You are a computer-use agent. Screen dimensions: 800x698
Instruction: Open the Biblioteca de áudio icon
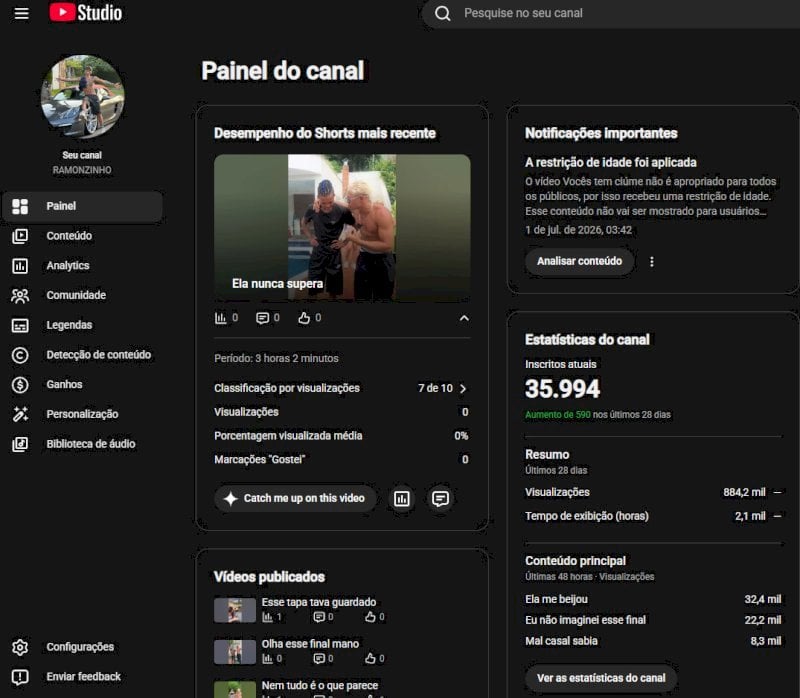click(x=20, y=444)
